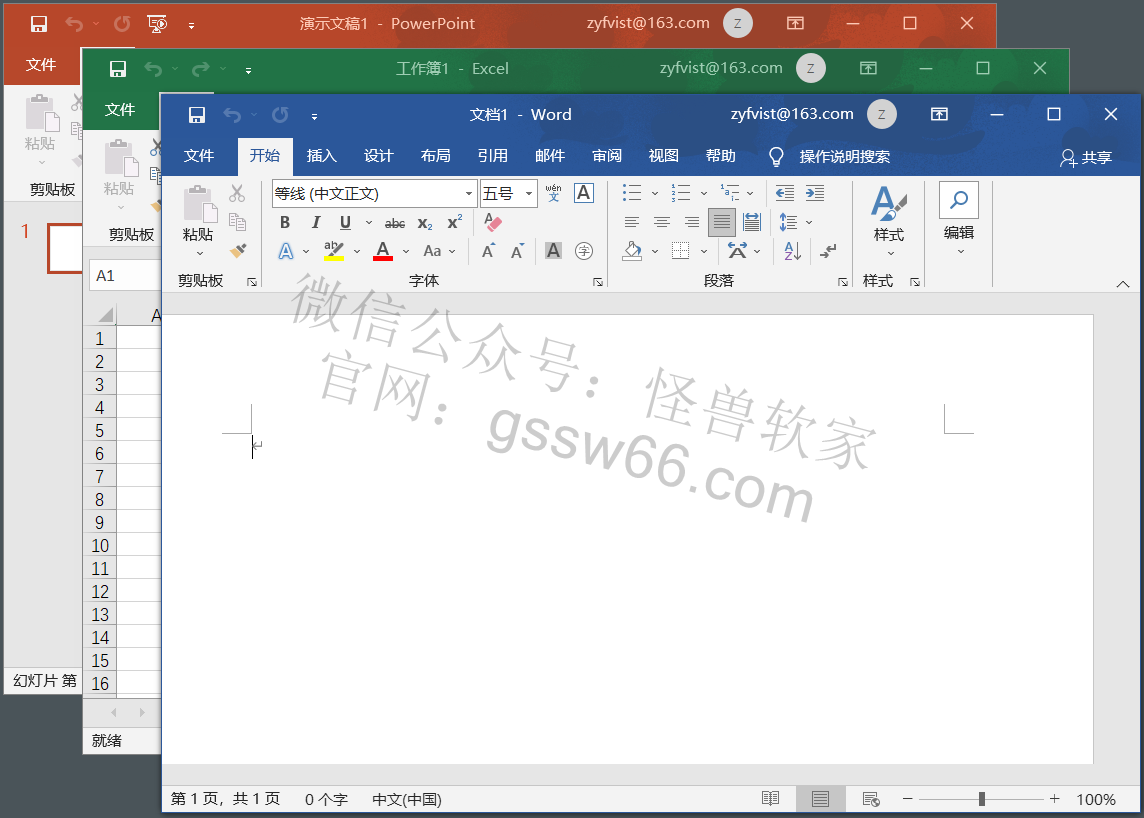The image size is (1144, 818).
Task: Expand the 编辑 editing menu
Action: (x=959, y=220)
